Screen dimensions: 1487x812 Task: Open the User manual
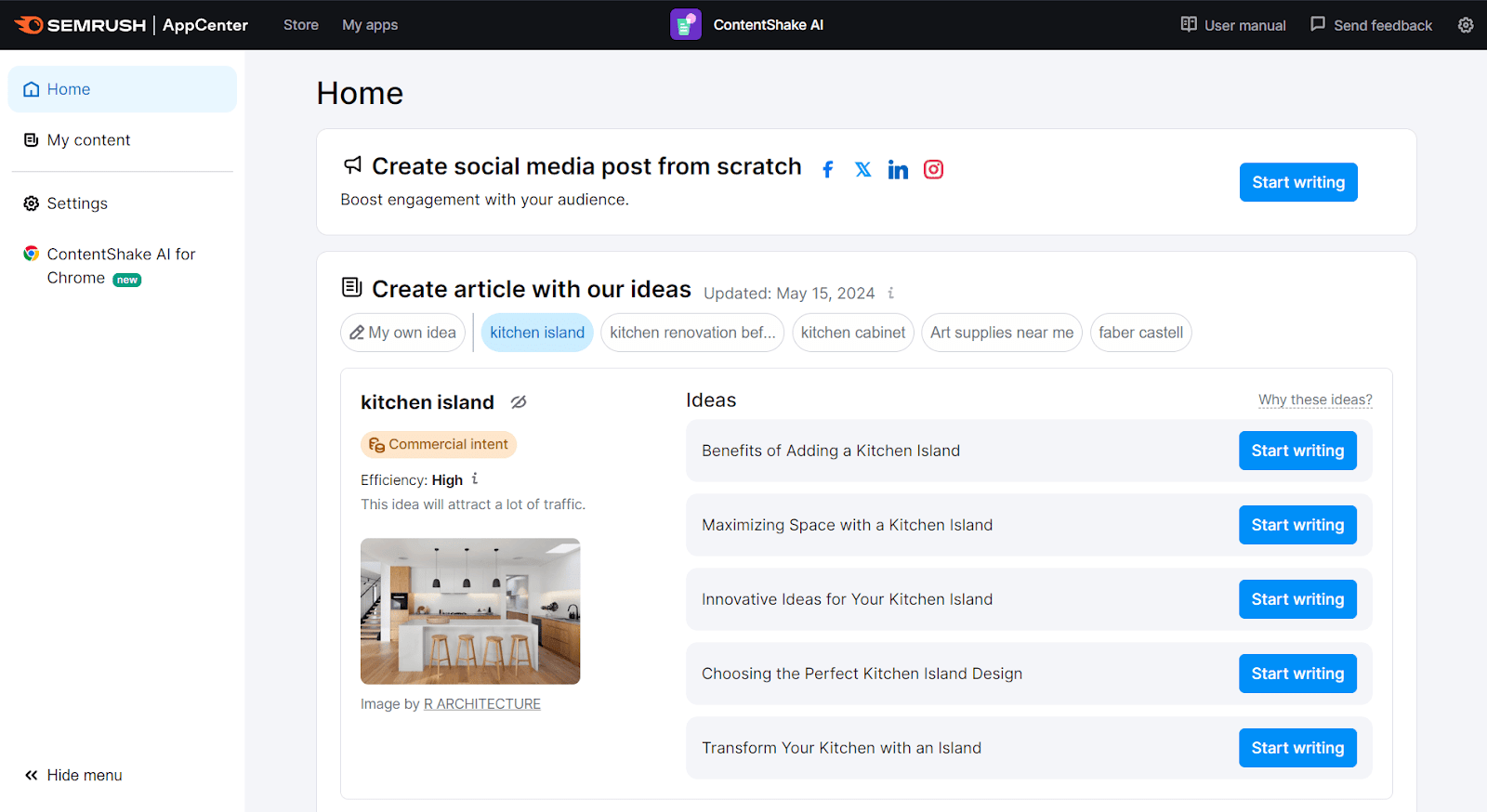(1233, 25)
